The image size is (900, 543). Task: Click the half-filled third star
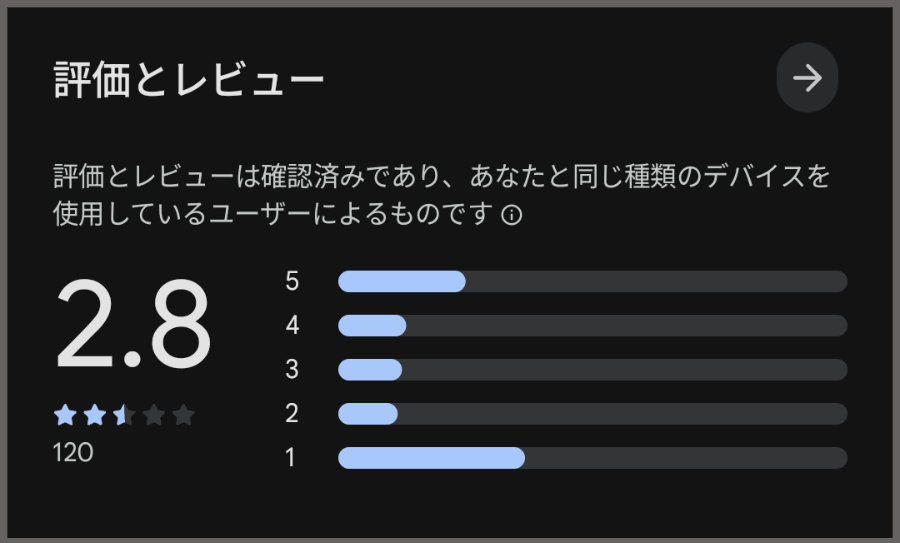(124, 415)
